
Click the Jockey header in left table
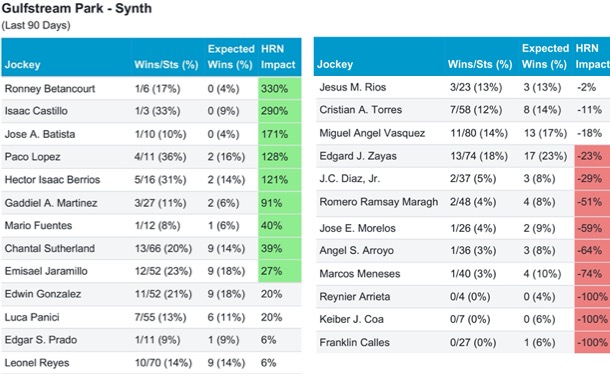click(22, 65)
